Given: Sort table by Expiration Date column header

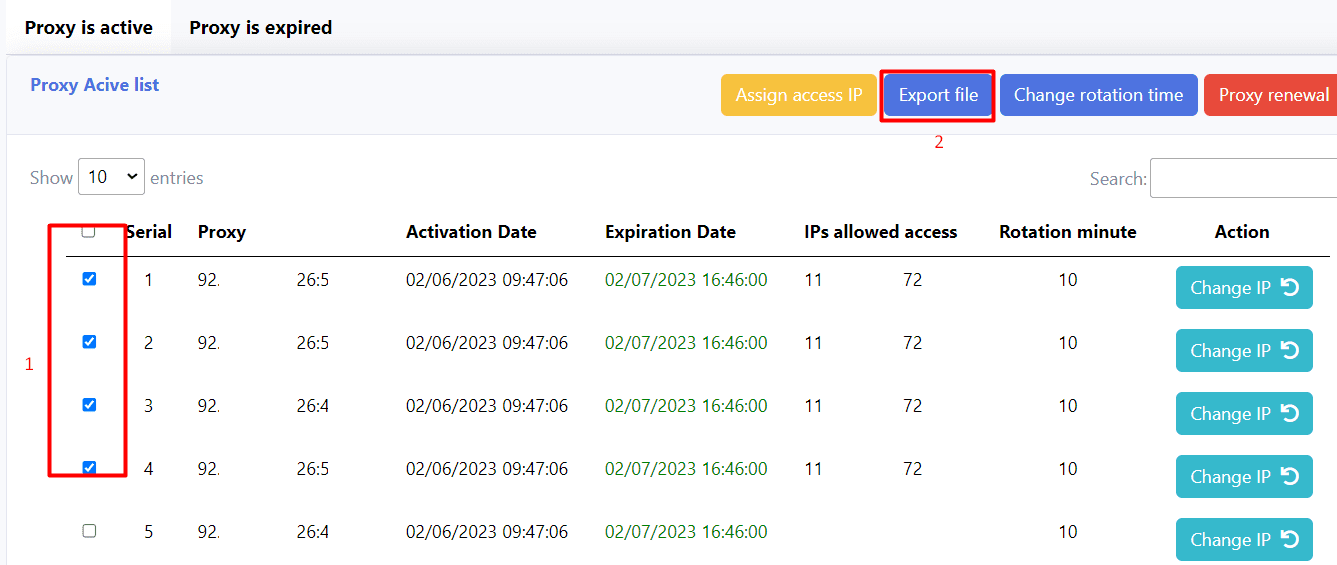Looking at the screenshot, I should point(670,232).
